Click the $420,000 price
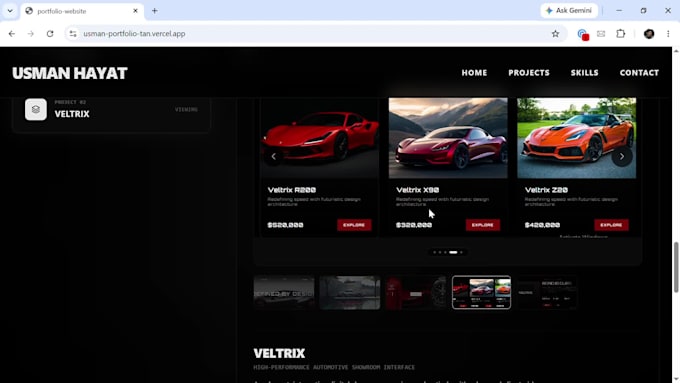Viewport: 680px width, 383px height. 542,225
